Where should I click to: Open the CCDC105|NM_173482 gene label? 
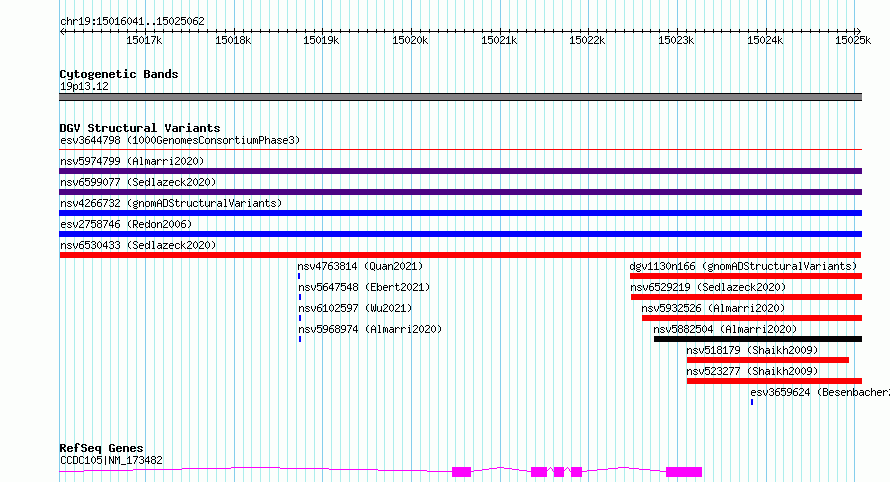pos(111,460)
